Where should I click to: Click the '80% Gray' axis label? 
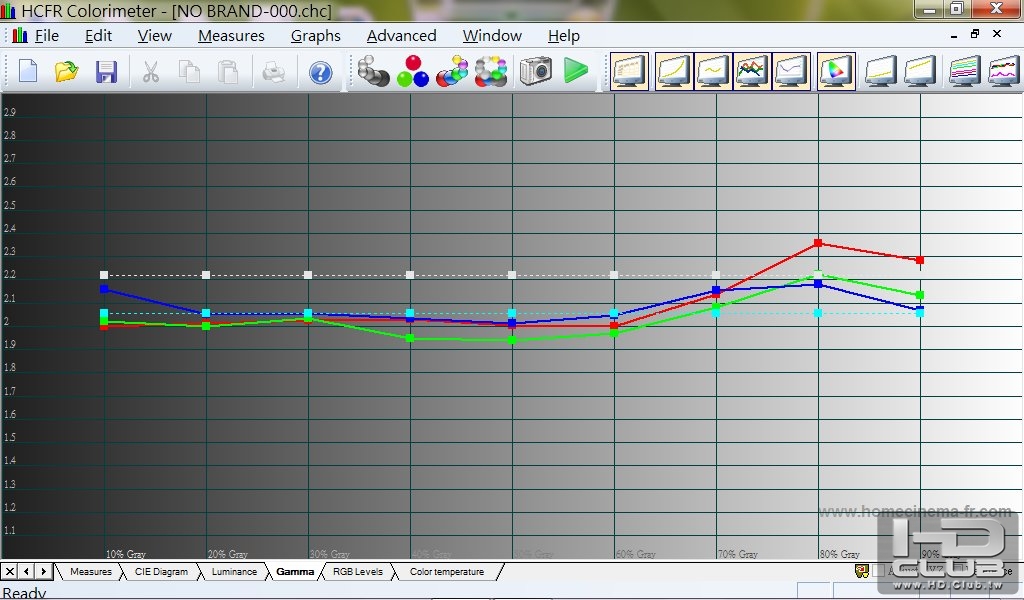[840, 554]
